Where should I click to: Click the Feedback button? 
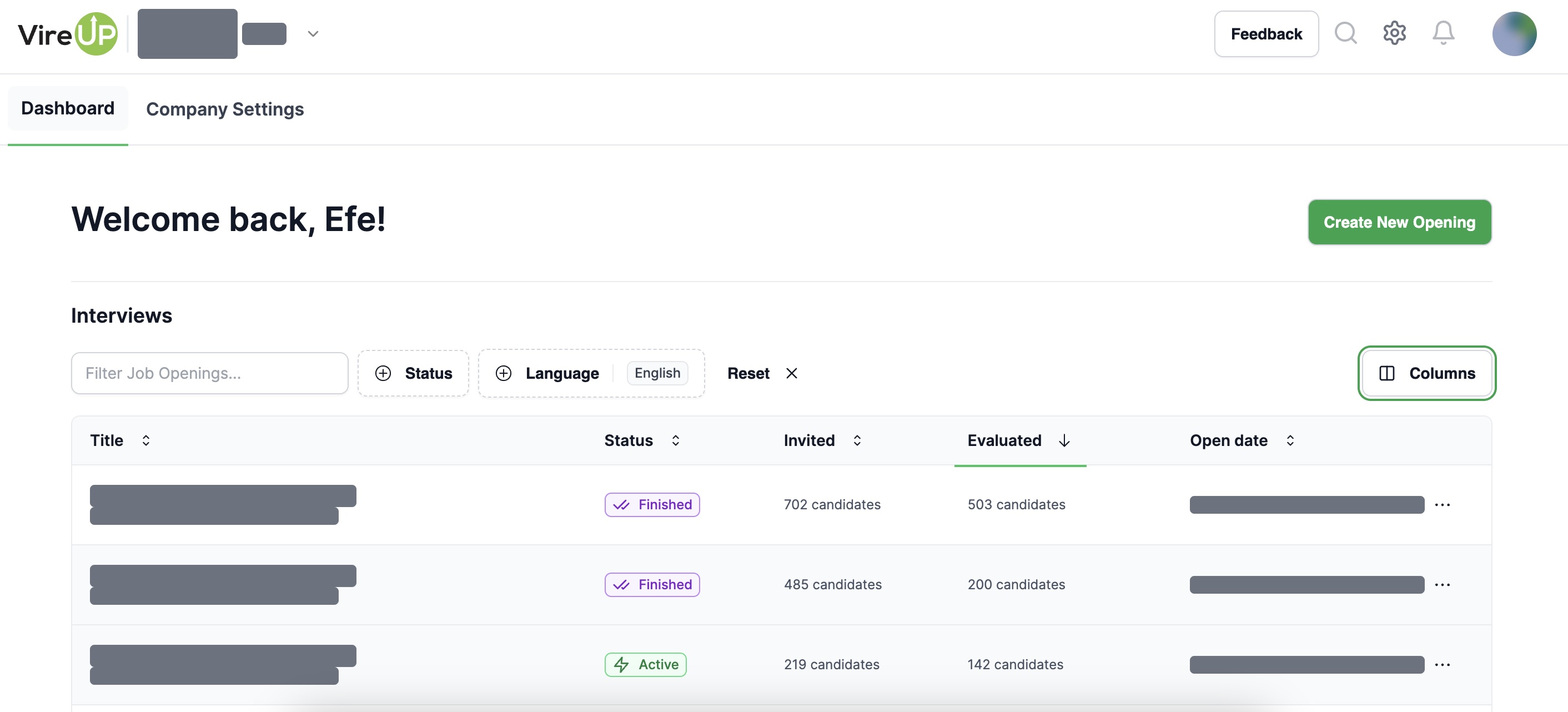(x=1266, y=33)
